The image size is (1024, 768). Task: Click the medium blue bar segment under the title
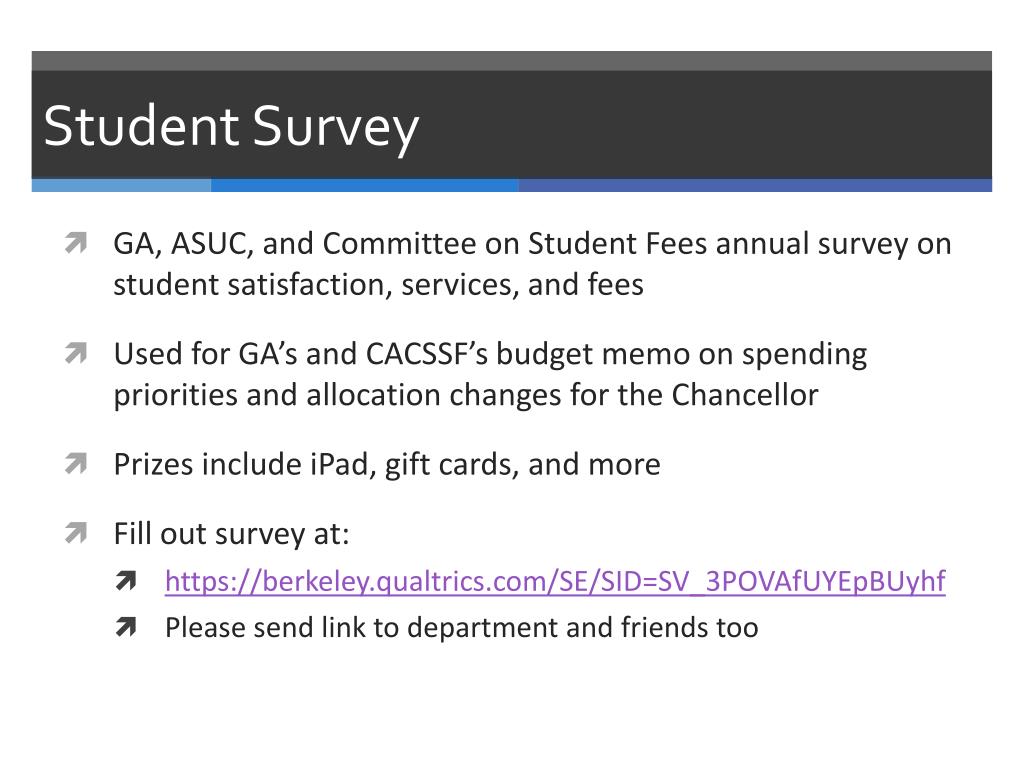[364, 185]
